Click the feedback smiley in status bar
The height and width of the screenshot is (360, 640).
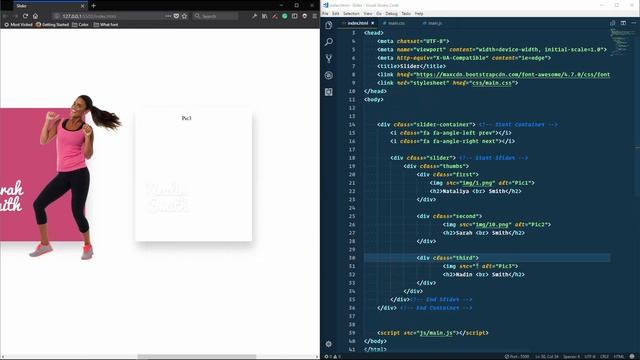pos(632,357)
